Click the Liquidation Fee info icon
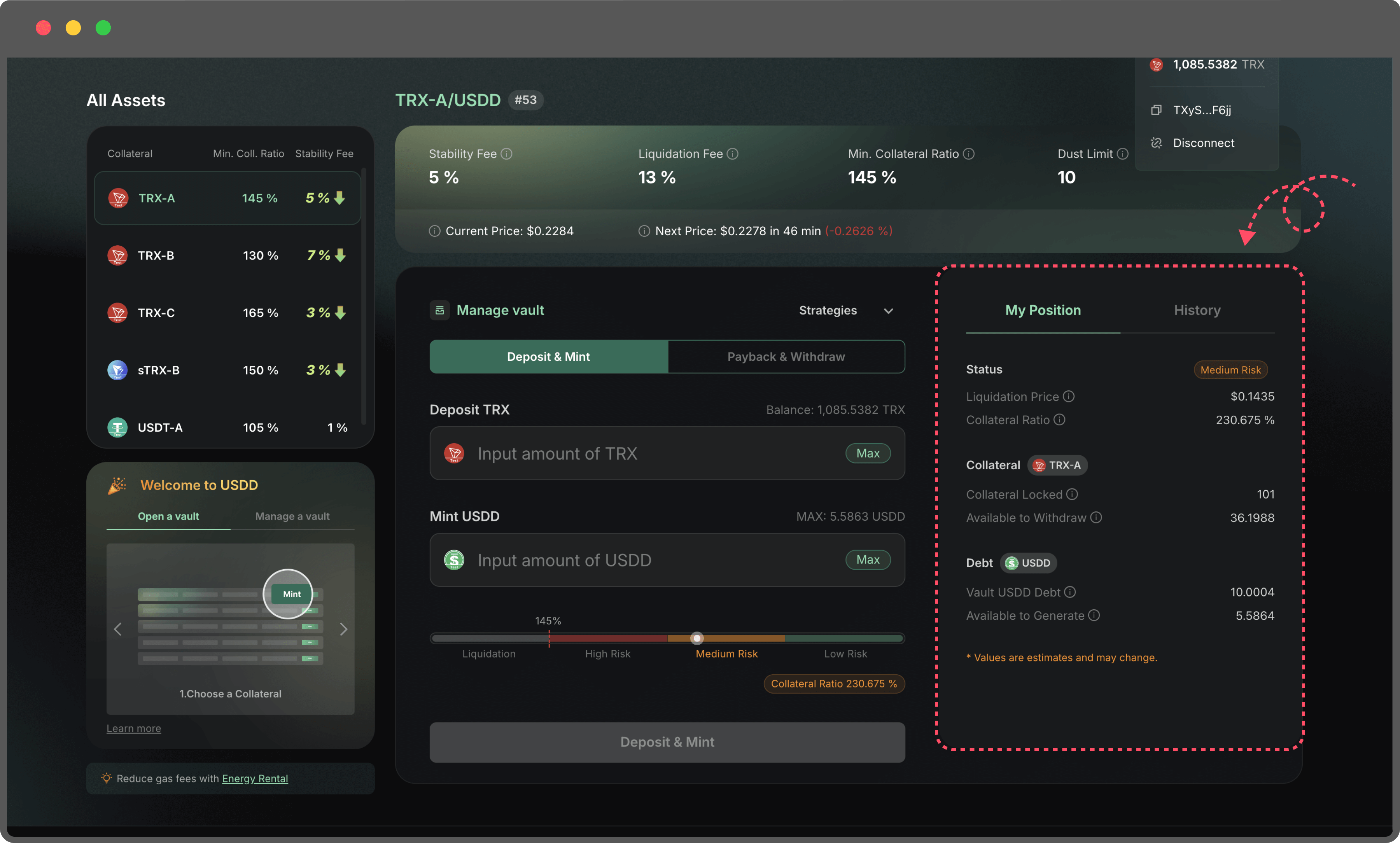Screen dimensions: 1400x843 coord(733,154)
